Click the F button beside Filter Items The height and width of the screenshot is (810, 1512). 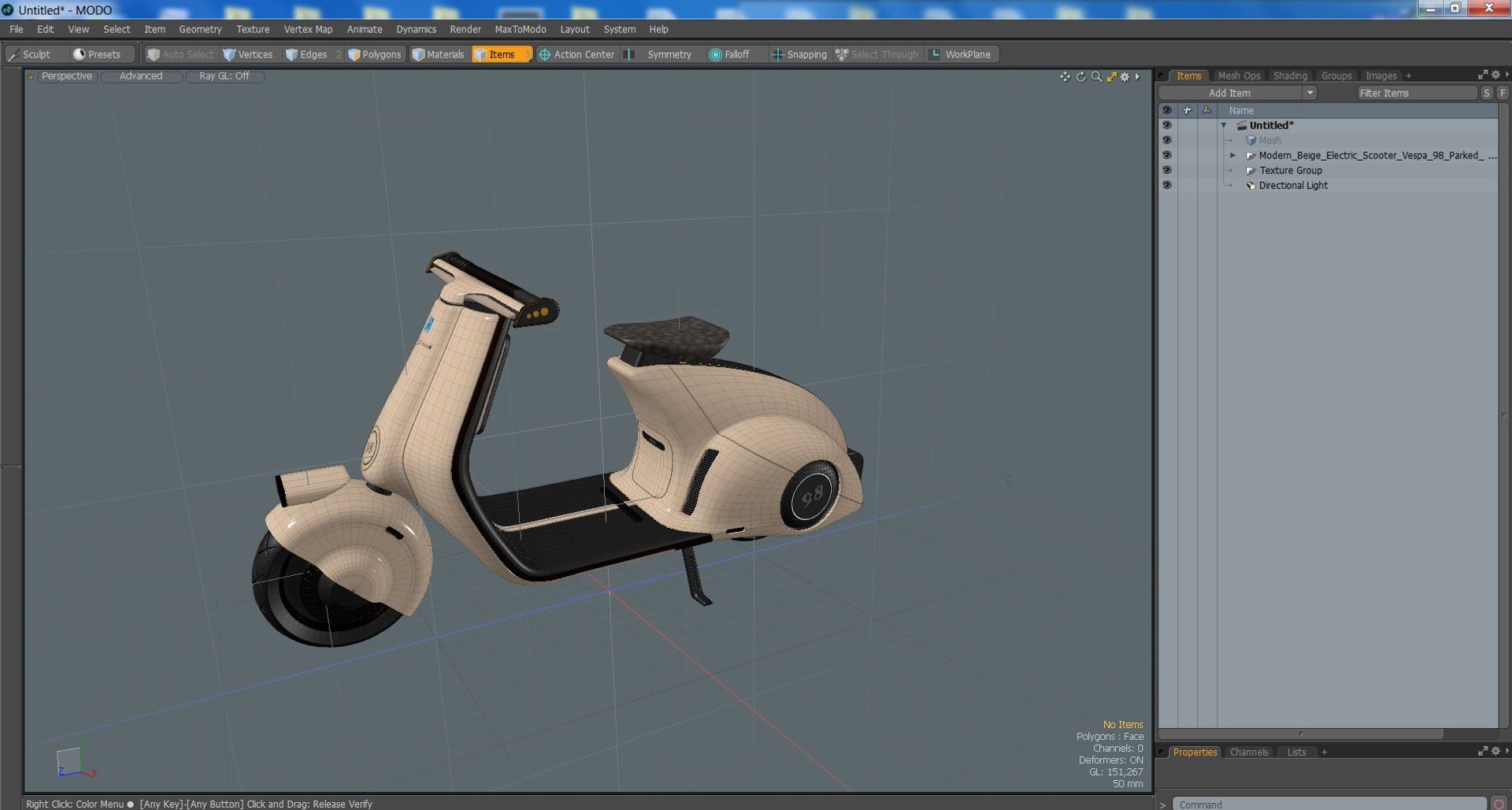pos(1503,93)
